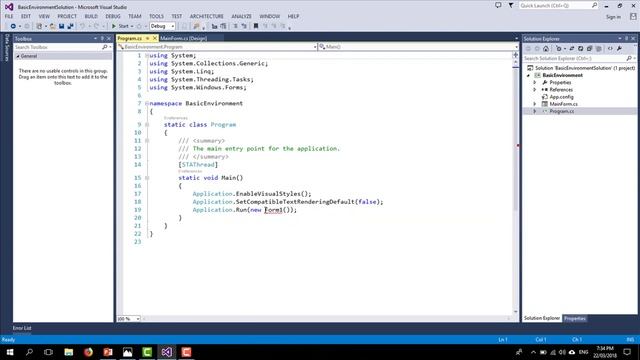Click the Comment Selection toolbar icon

click(x=235, y=26)
